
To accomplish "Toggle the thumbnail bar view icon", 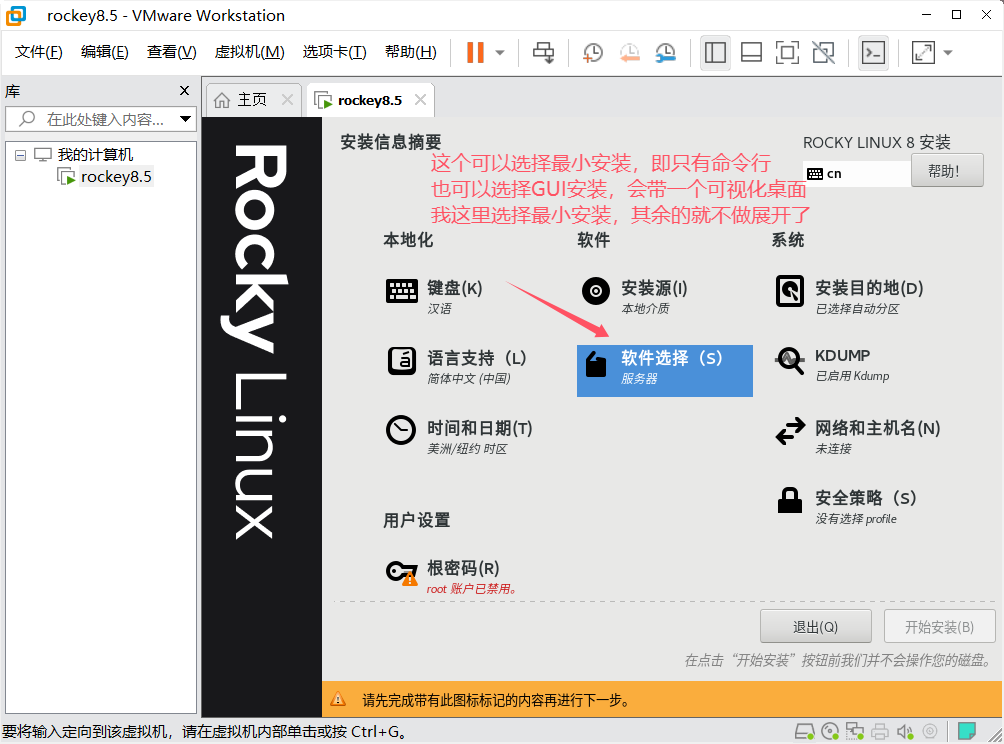I will [751, 52].
